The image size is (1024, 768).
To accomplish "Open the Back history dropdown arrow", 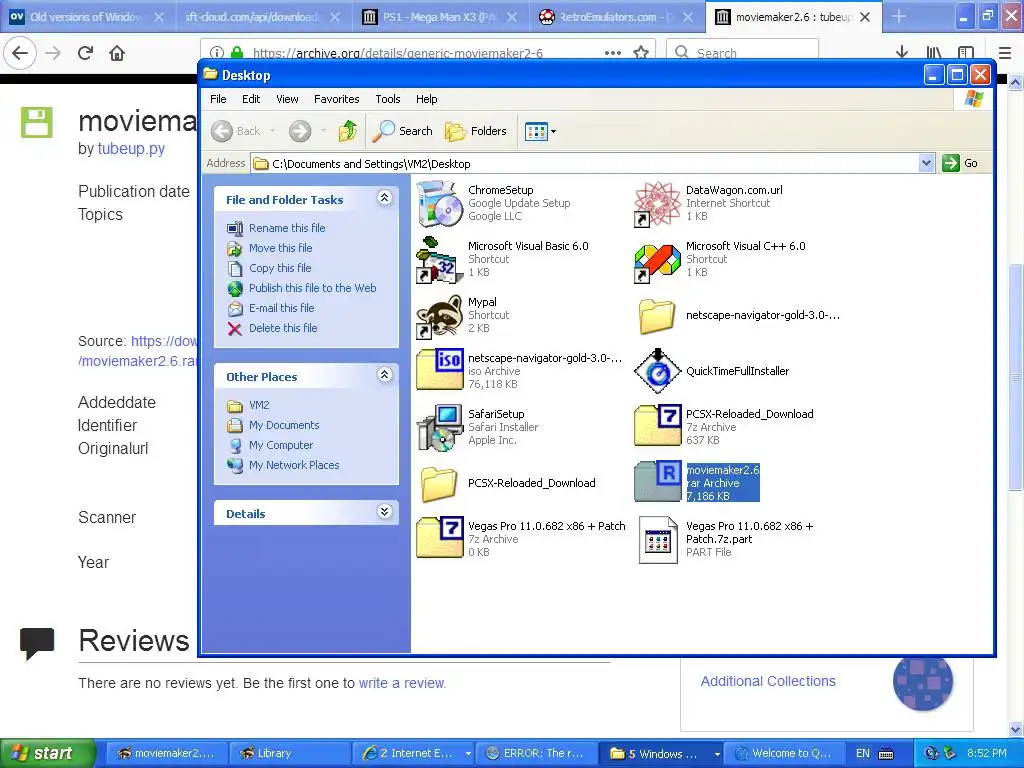I will tap(272, 131).
